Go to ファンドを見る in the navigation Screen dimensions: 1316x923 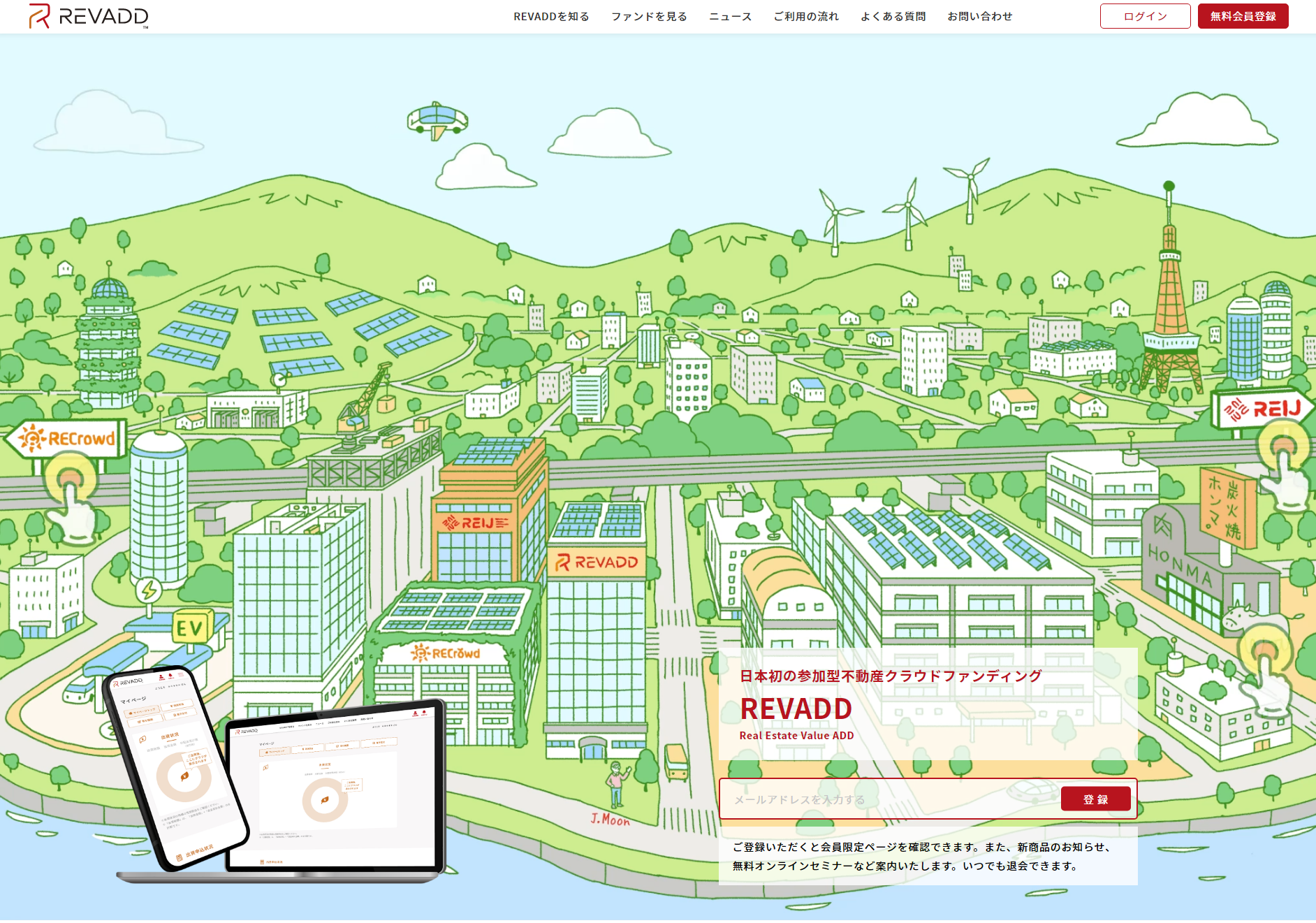pos(649,17)
